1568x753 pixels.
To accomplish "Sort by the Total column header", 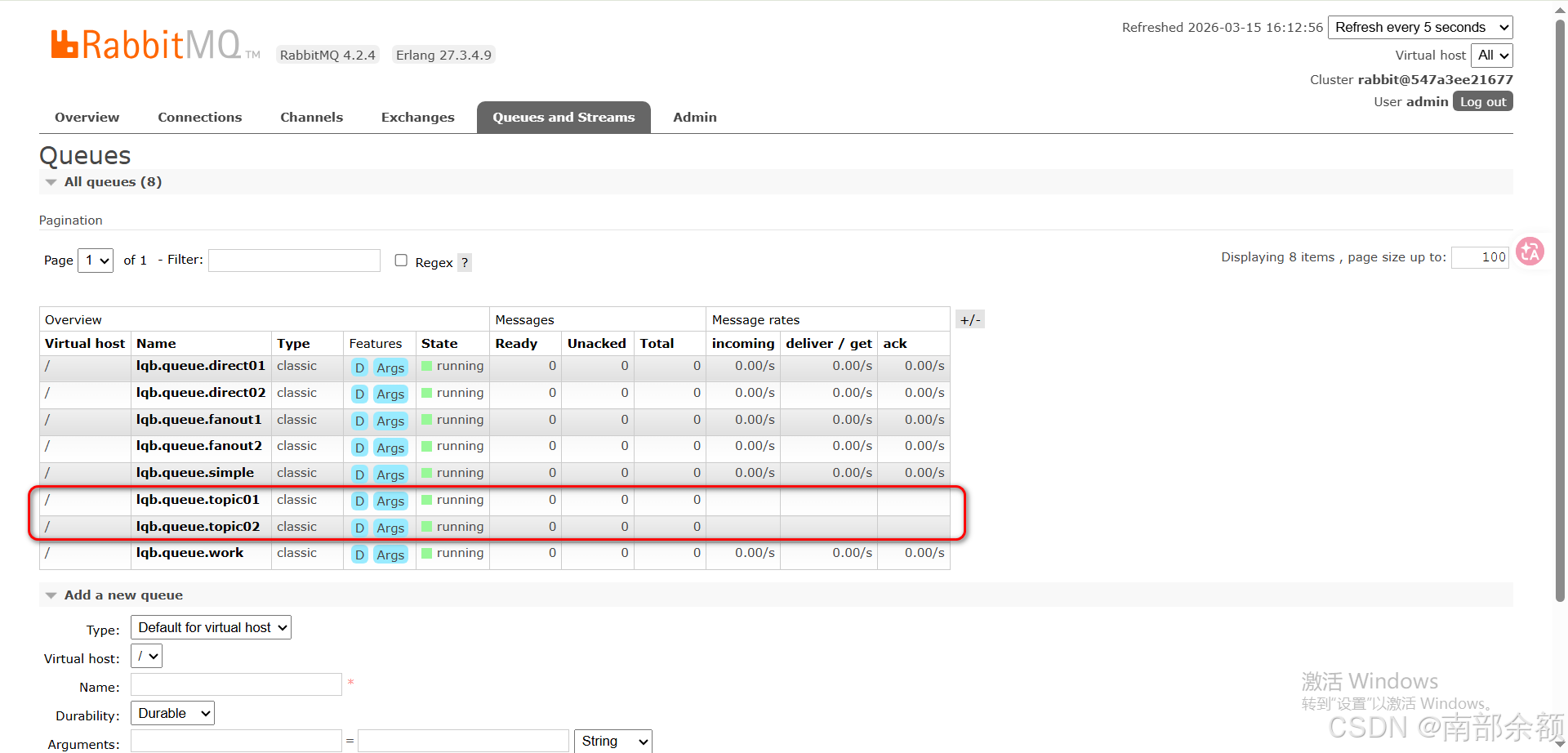I will (657, 344).
